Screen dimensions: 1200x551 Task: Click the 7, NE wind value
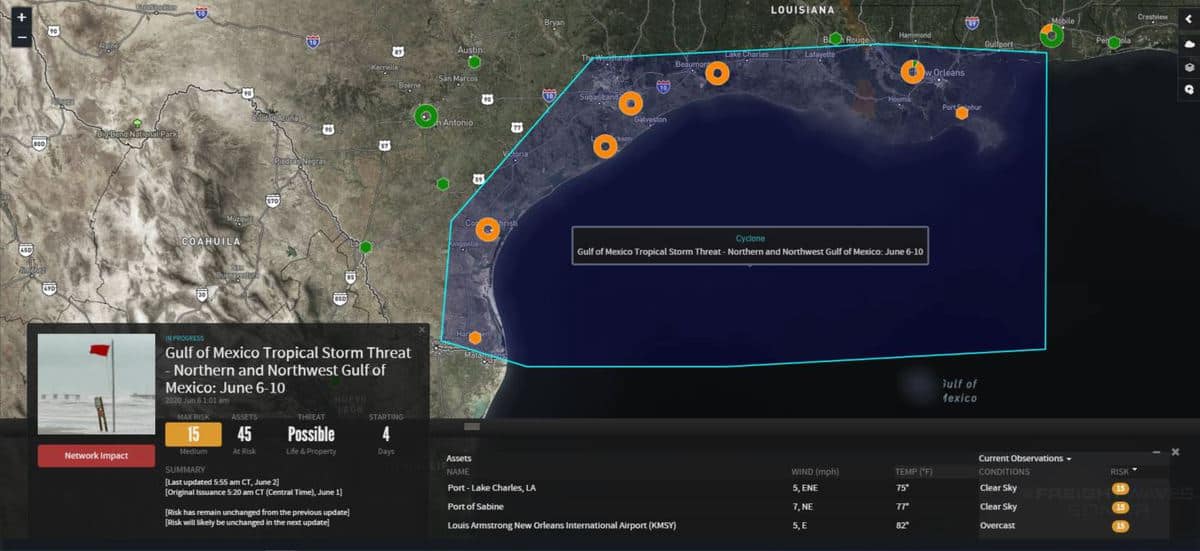[803, 507]
